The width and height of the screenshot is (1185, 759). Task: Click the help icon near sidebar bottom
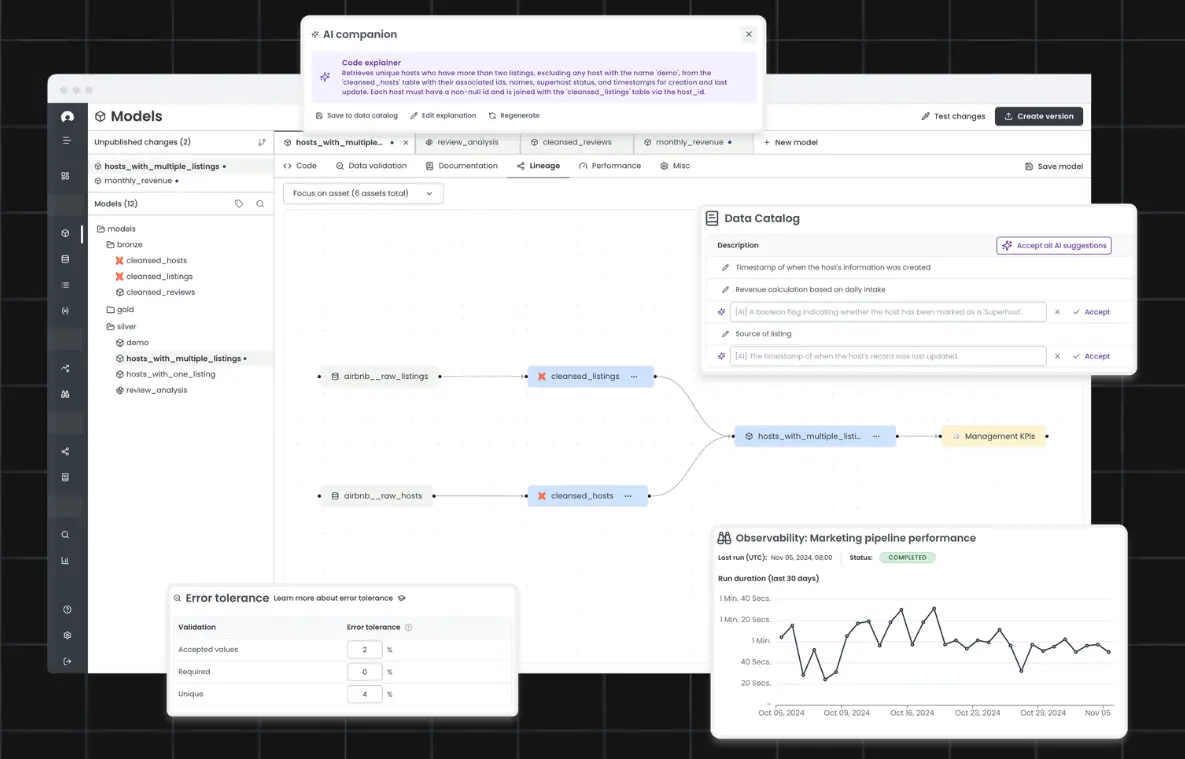pos(66,609)
